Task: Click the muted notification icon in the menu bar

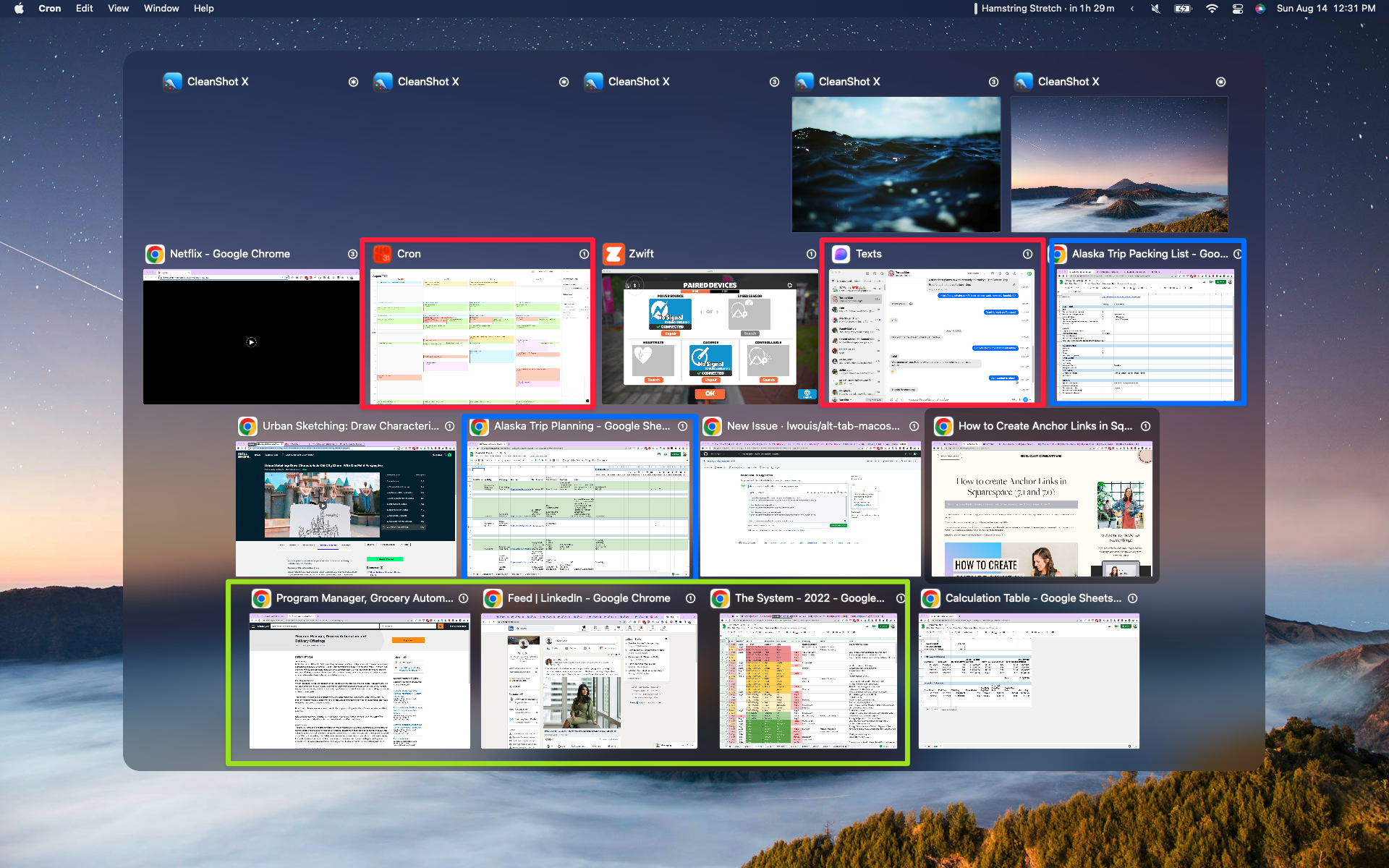Action: click(1155, 9)
